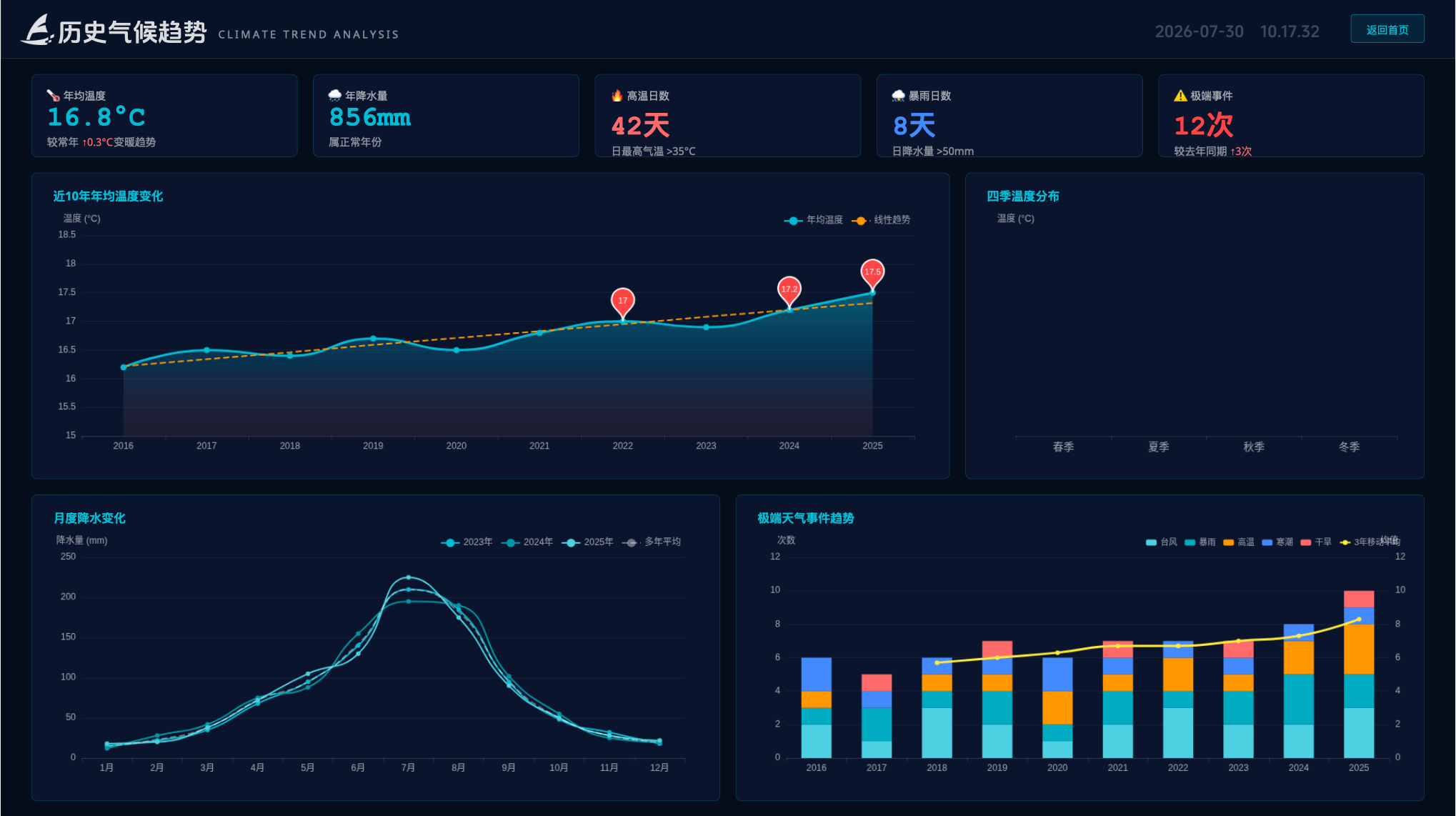Toggle the 干旱 legend entry
This screenshot has height=816, width=1456.
pyautogui.click(x=1316, y=542)
